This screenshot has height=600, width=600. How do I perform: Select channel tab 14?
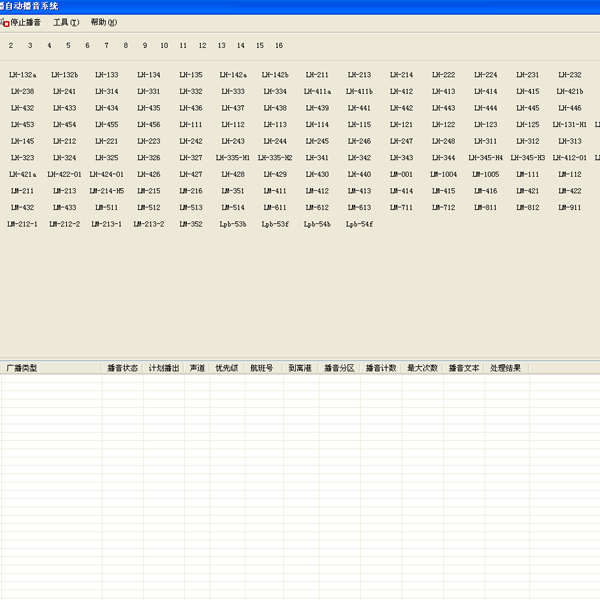tap(241, 46)
